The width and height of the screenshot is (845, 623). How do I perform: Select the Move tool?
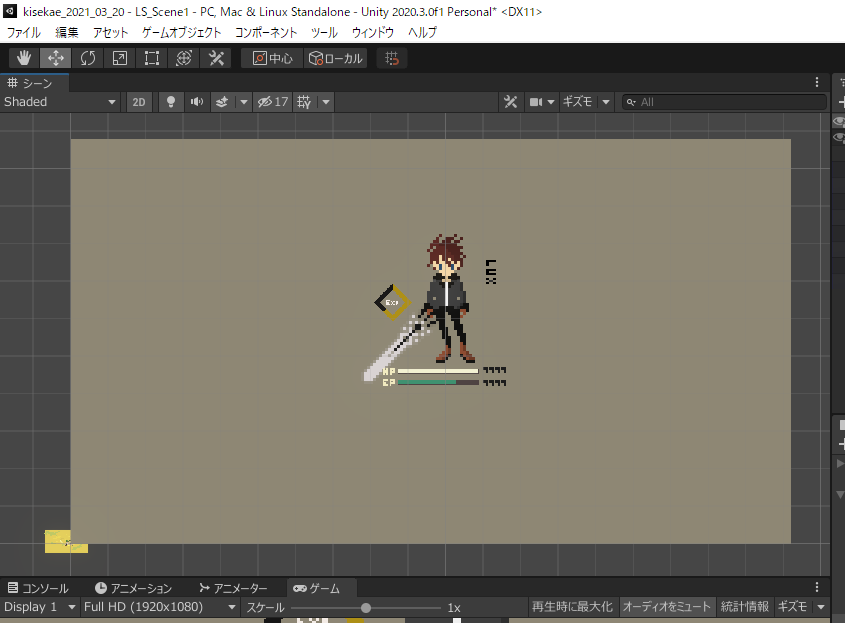(x=56, y=58)
